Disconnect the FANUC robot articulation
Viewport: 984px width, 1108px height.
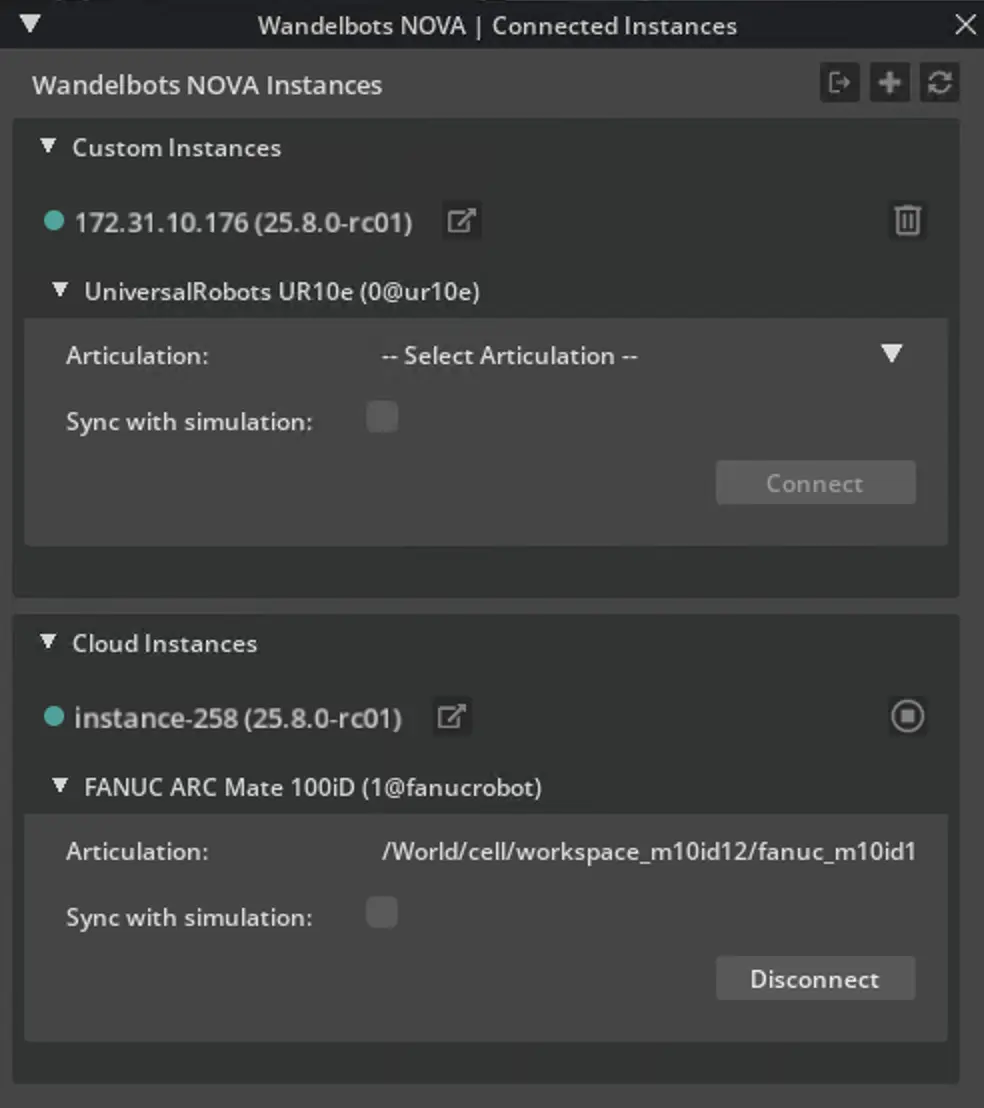815,979
